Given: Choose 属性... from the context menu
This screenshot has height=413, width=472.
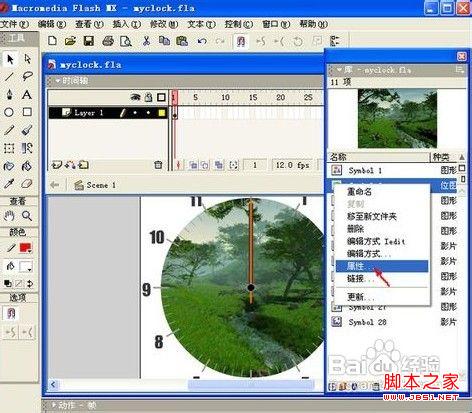Looking at the screenshot, I should point(382,266).
